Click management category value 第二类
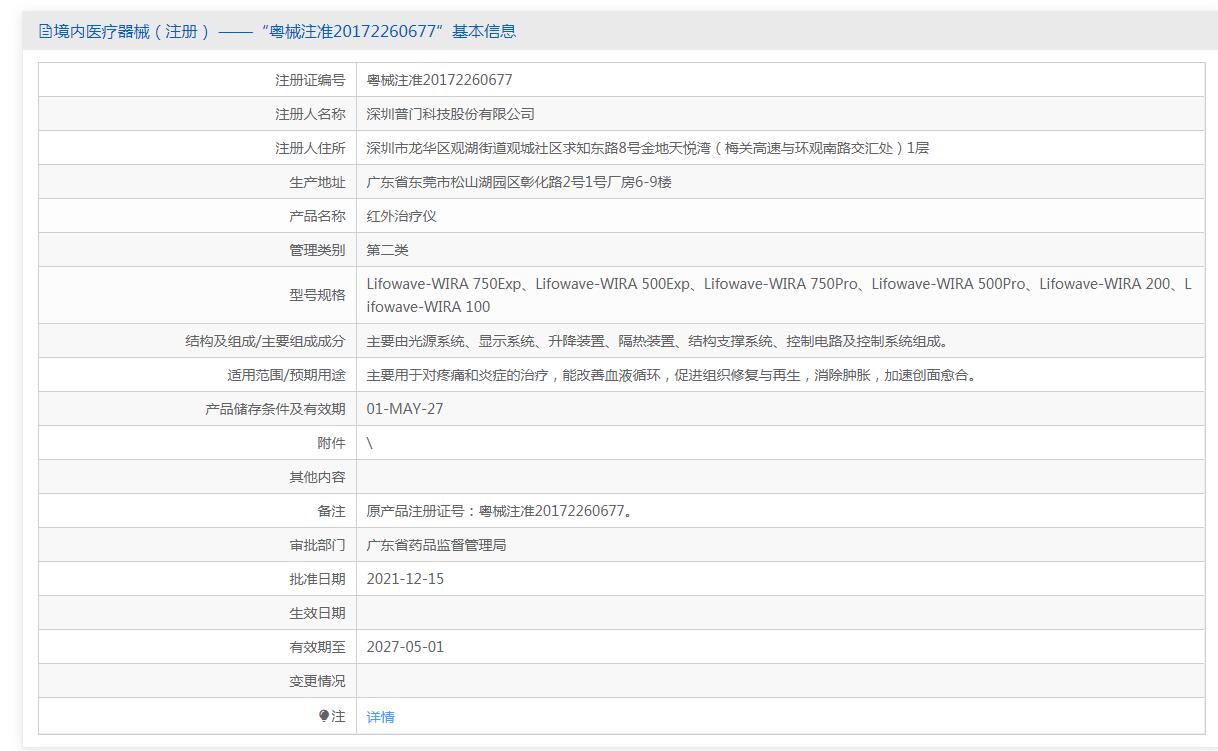 pos(387,250)
